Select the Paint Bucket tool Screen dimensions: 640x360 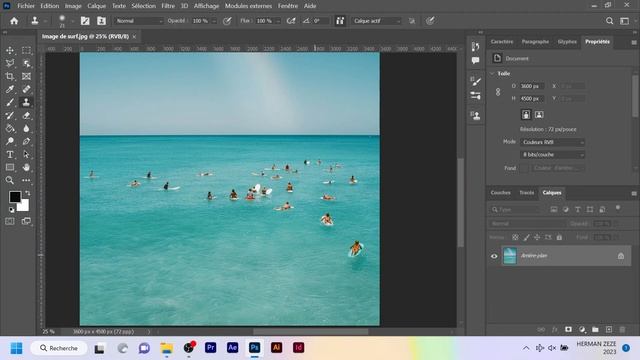point(10,129)
